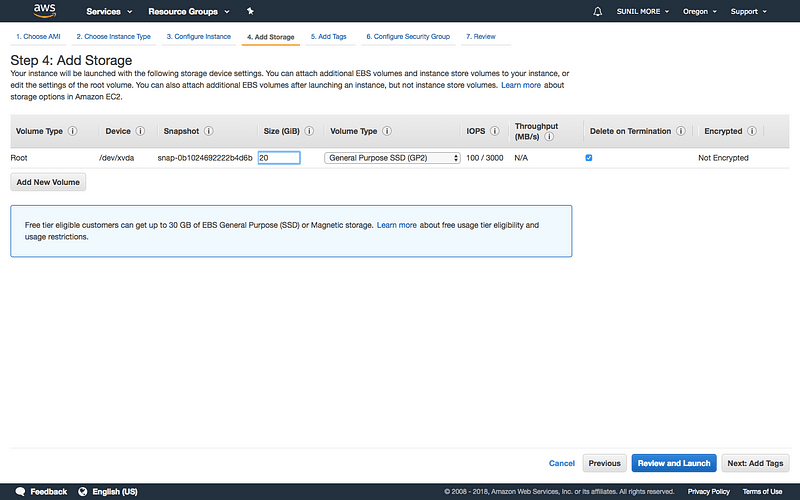Image resolution: width=800 pixels, height=500 pixels.
Task: Go to the 7. Review tab
Action: point(481,37)
